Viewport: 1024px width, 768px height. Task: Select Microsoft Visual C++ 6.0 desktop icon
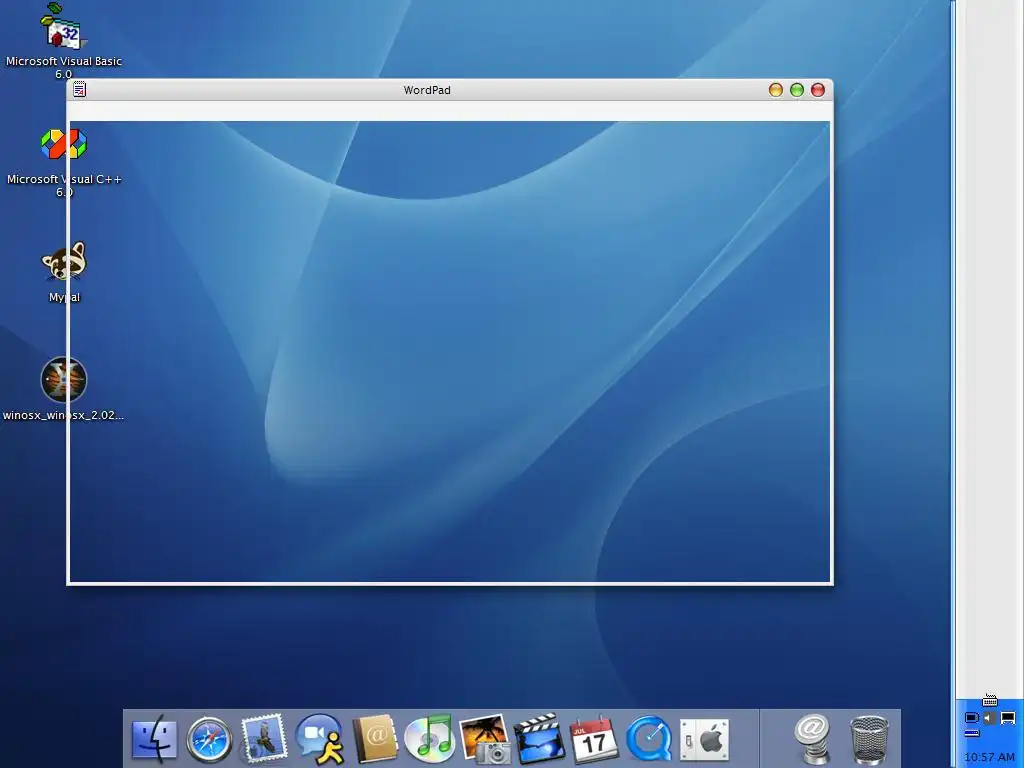pos(63,144)
